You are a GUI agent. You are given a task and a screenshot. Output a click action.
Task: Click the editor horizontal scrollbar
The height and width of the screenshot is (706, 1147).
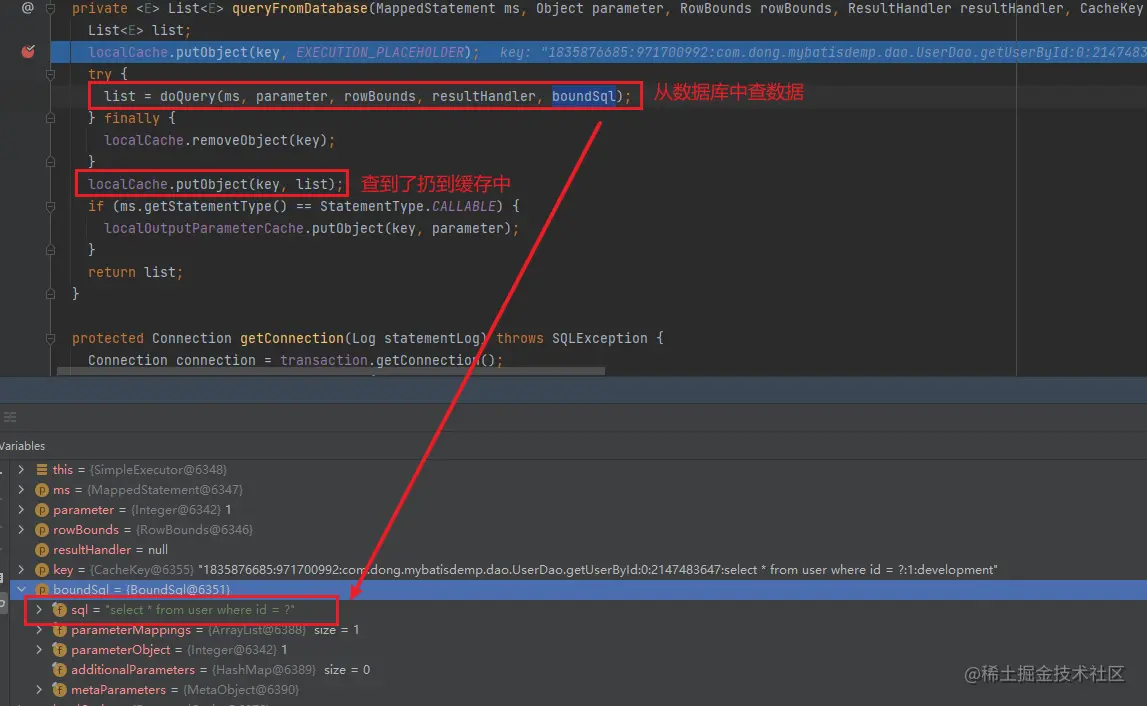[x=331, y=371]
